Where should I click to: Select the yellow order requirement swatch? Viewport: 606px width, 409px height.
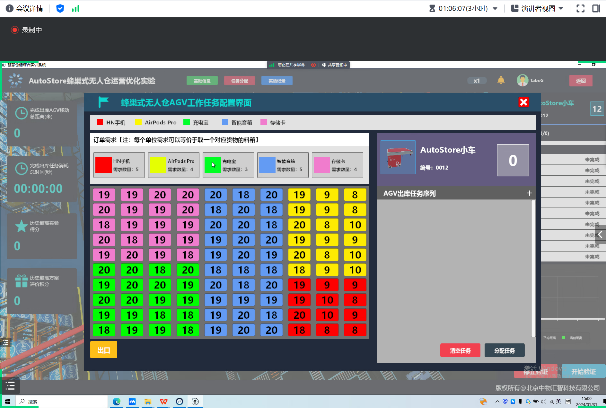click(157, 164)
